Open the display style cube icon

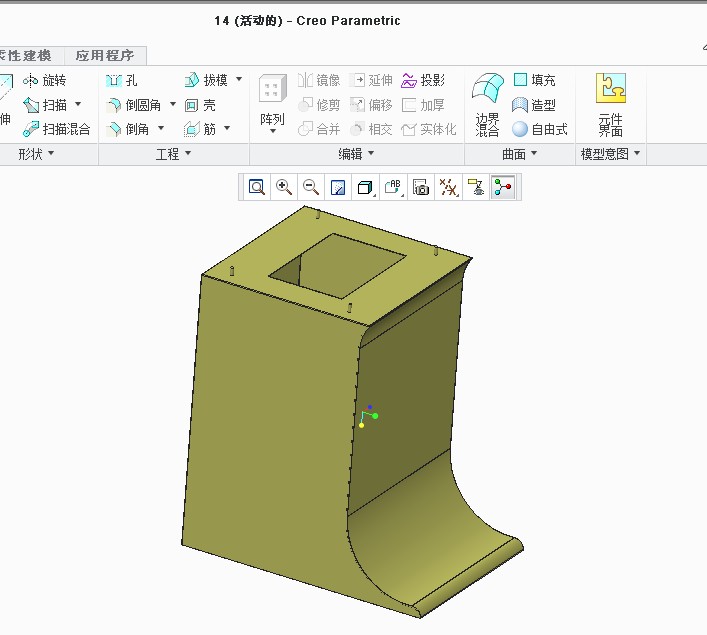[x=365, y=187]
